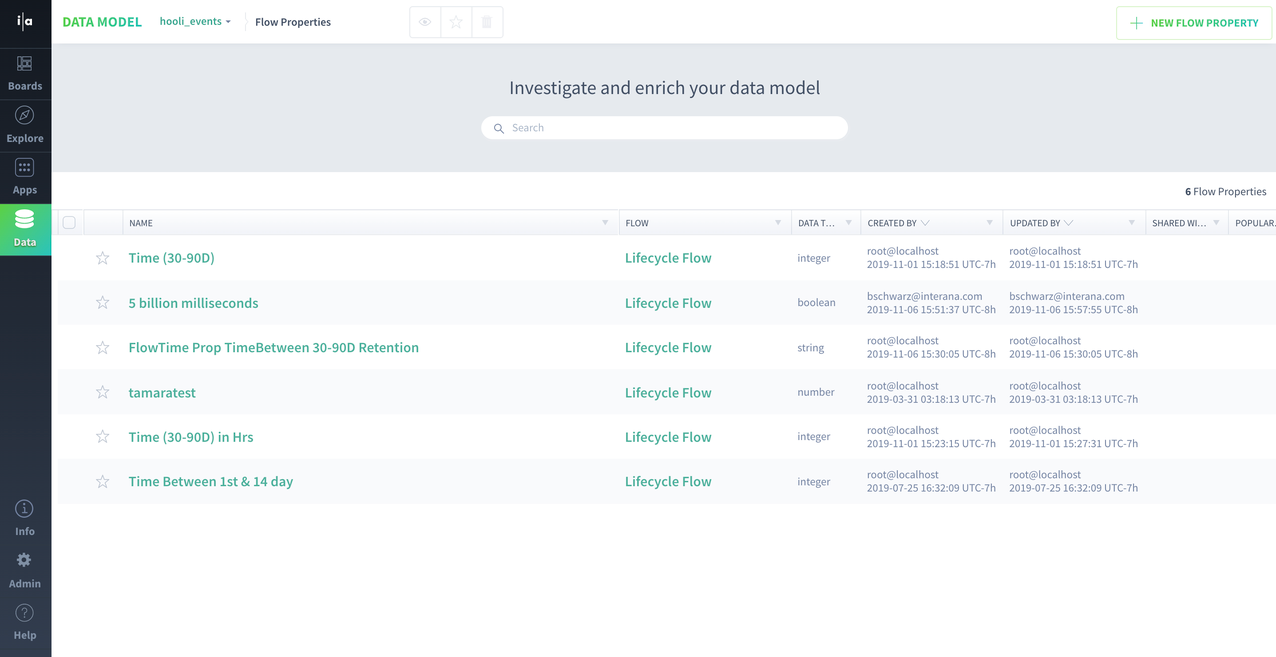Image resolution: width=1276 pixels, height=657 pixels.
Task: Star the FlowTime Prop TimeBetween row
Action: click(102, 348)
